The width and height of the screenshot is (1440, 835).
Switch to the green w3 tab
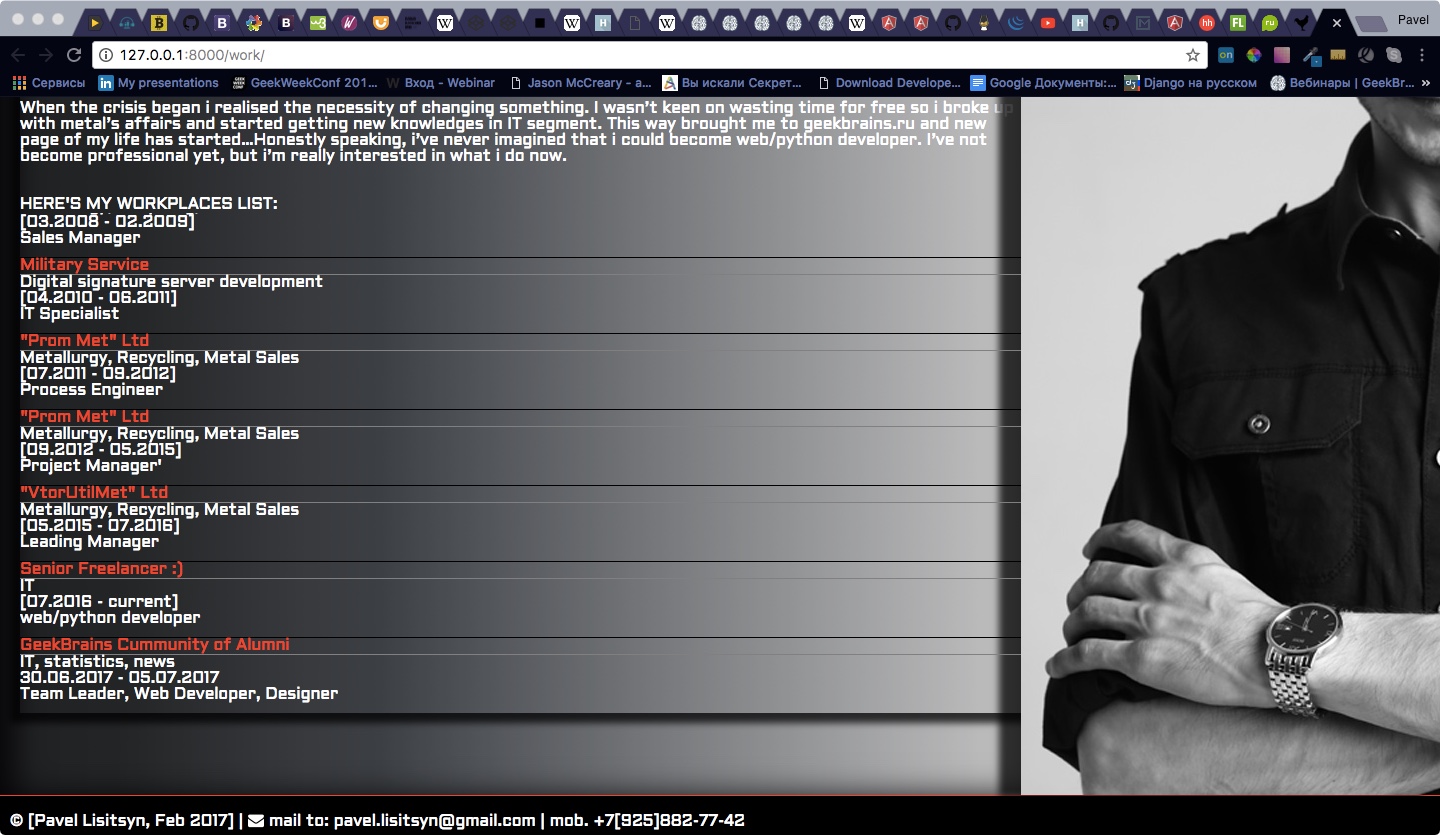point(317,22)
